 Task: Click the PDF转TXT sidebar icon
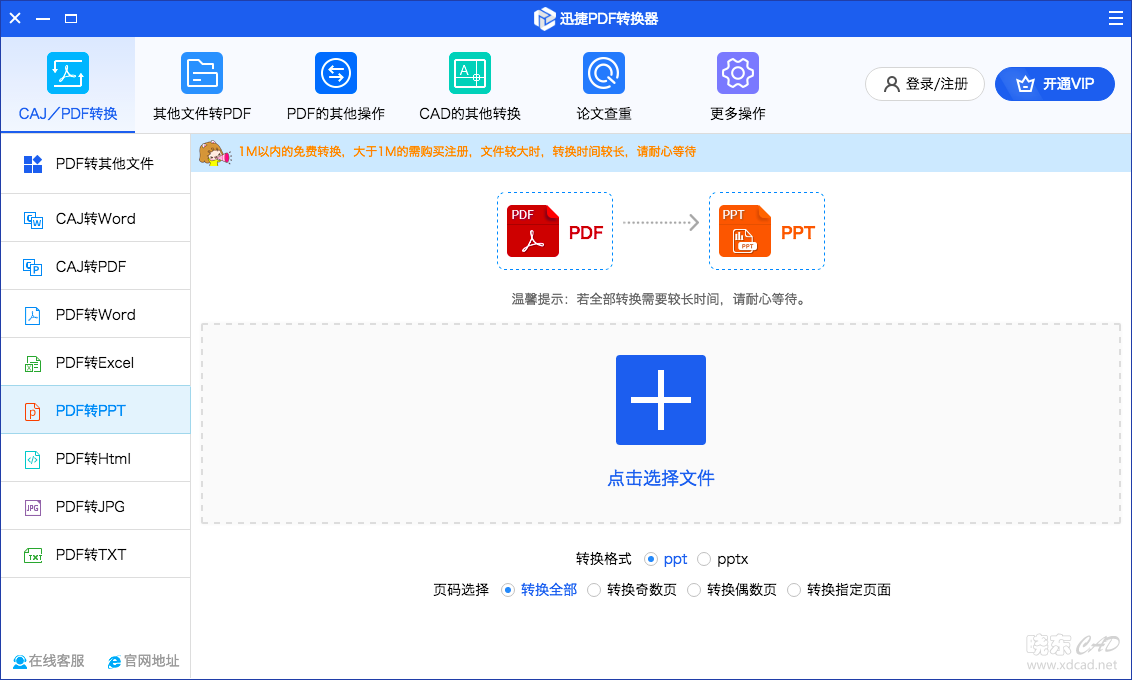[x=33, y=556]
